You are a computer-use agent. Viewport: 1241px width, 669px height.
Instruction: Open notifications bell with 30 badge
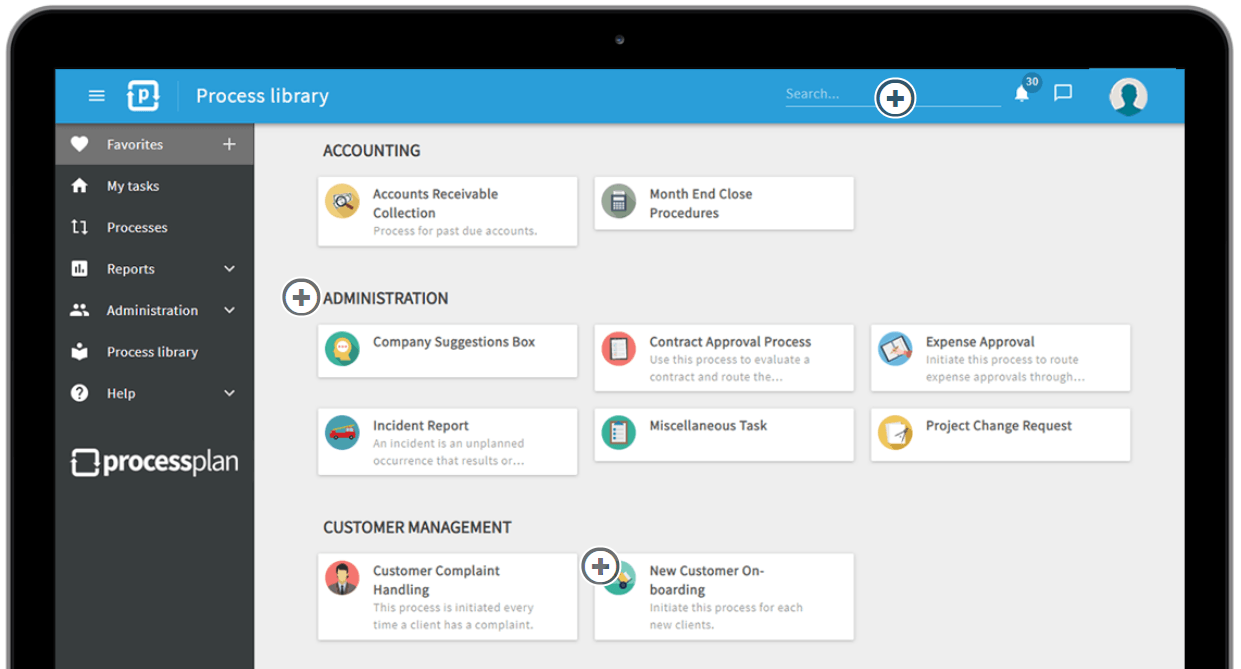(1022, 93)
